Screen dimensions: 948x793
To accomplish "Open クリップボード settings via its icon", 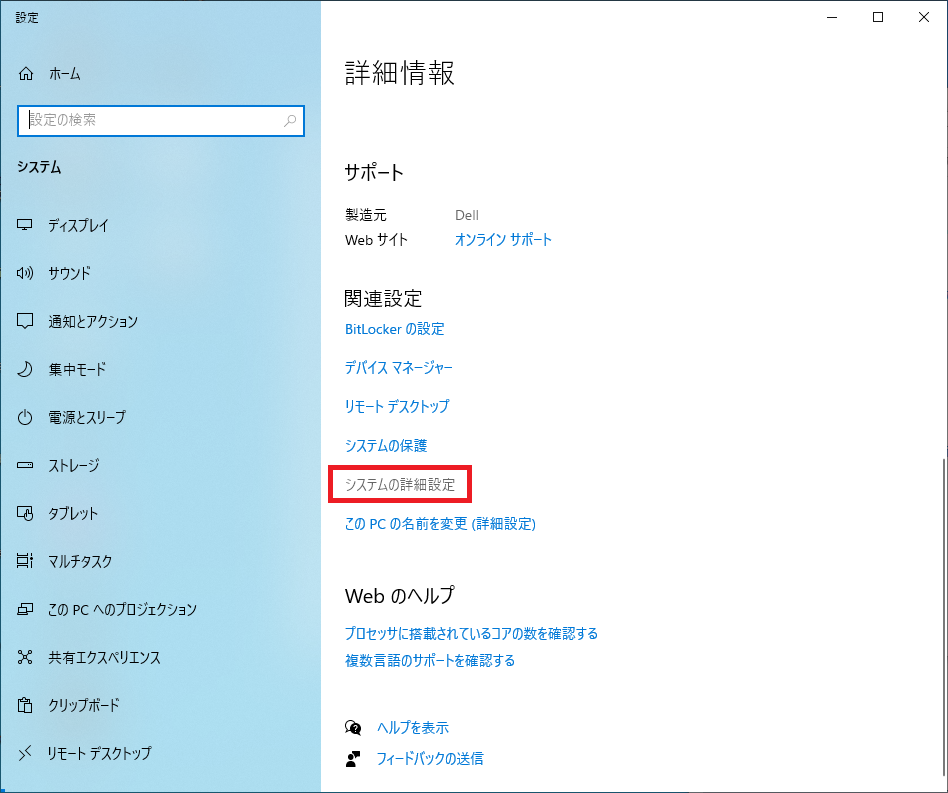I will click(x=26, y=705).
